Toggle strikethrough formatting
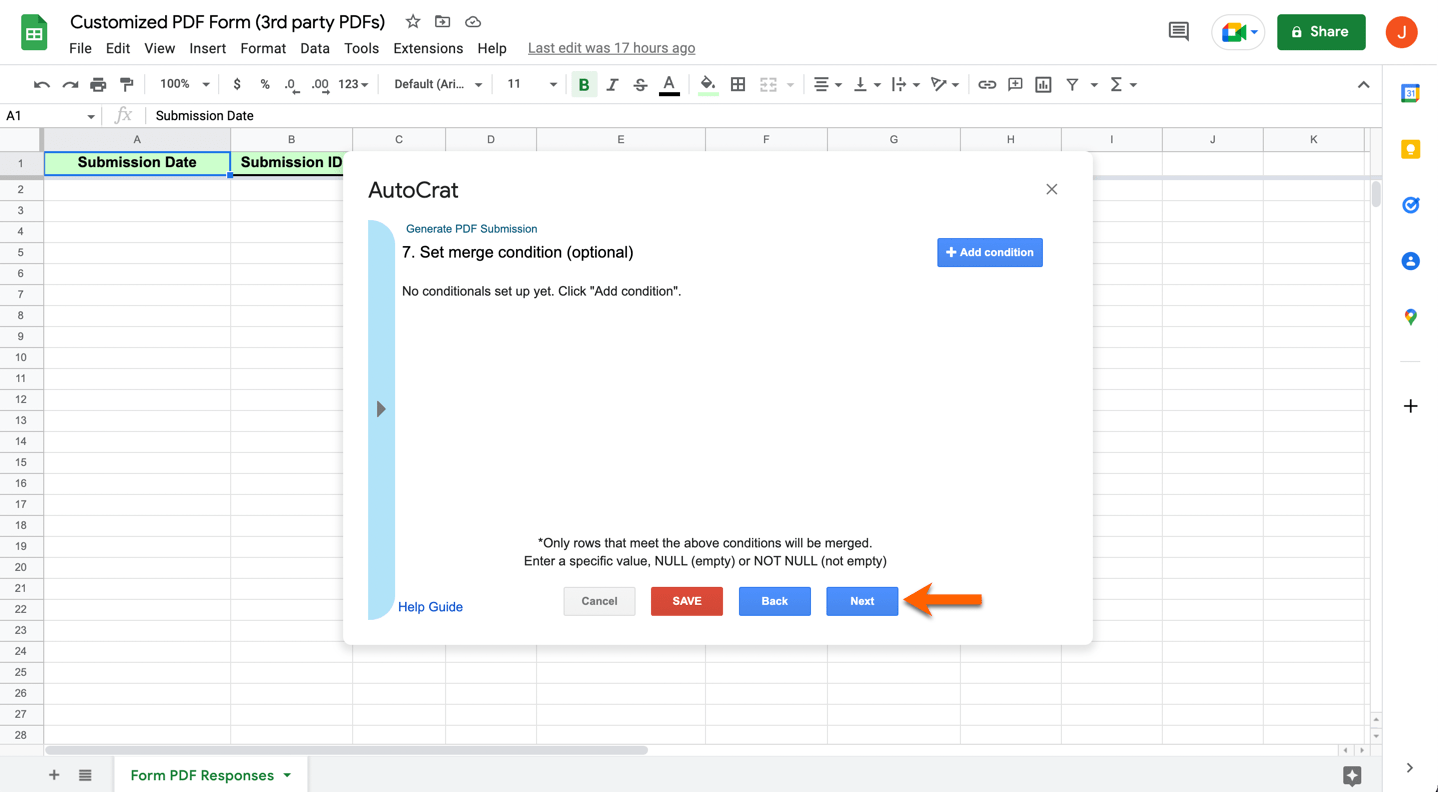Image resolution: width=1440 pixels, height=792 pixels. (x=640, y=85)
